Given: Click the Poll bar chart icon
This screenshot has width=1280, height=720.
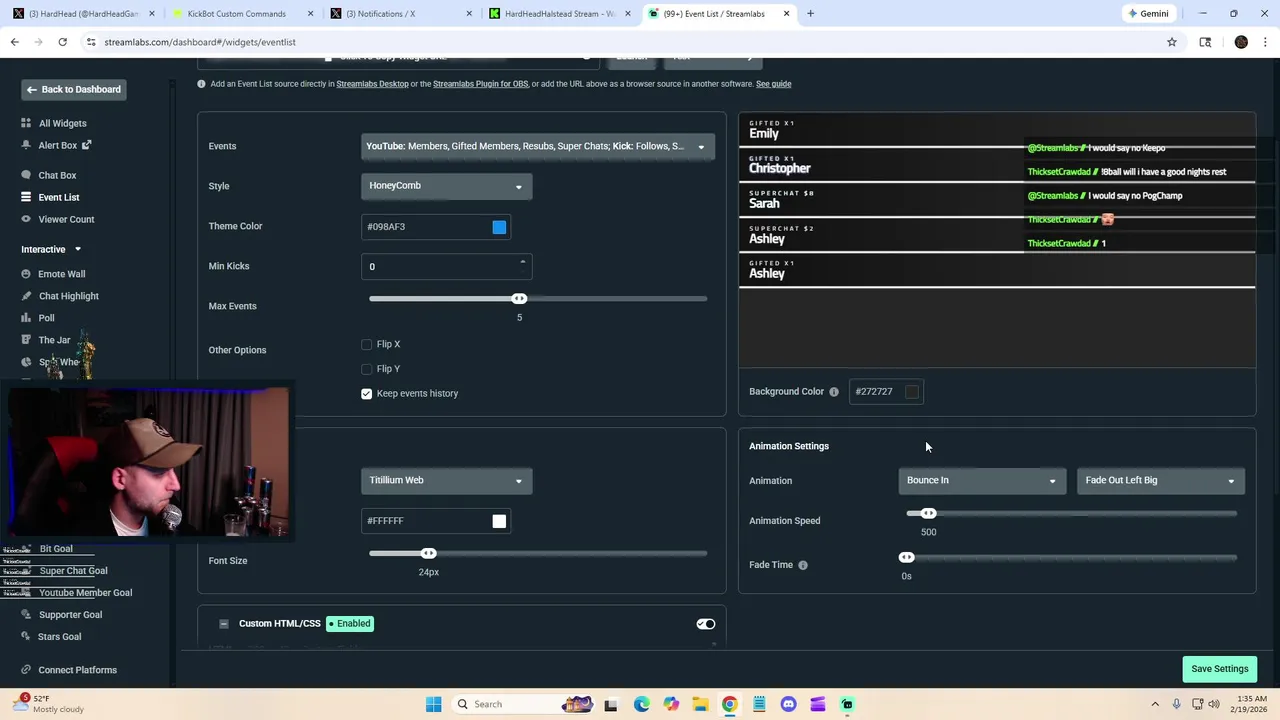Looking at the screenshot, I should (26, 318).
